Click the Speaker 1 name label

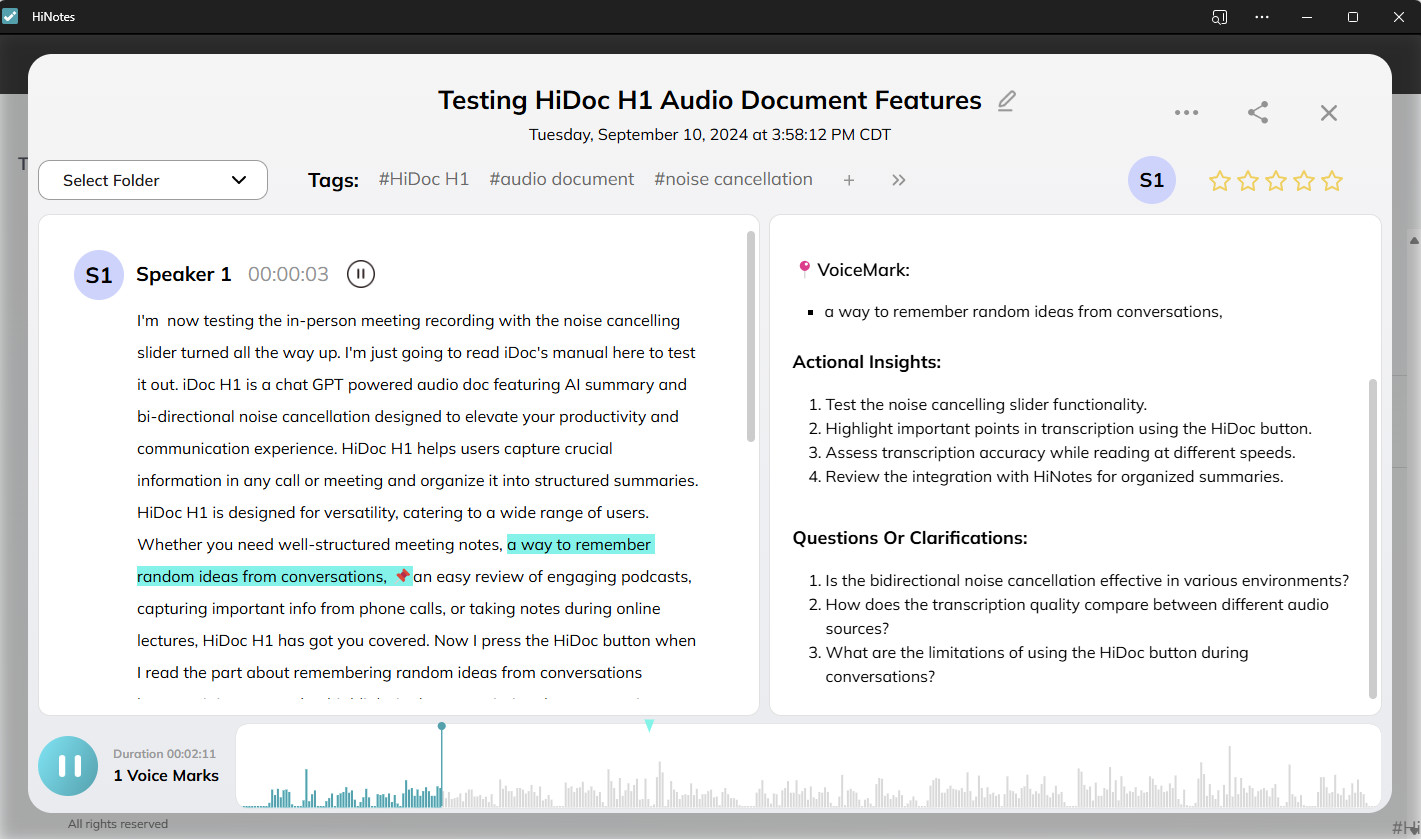pyautogui.click(x=184, y=274)
